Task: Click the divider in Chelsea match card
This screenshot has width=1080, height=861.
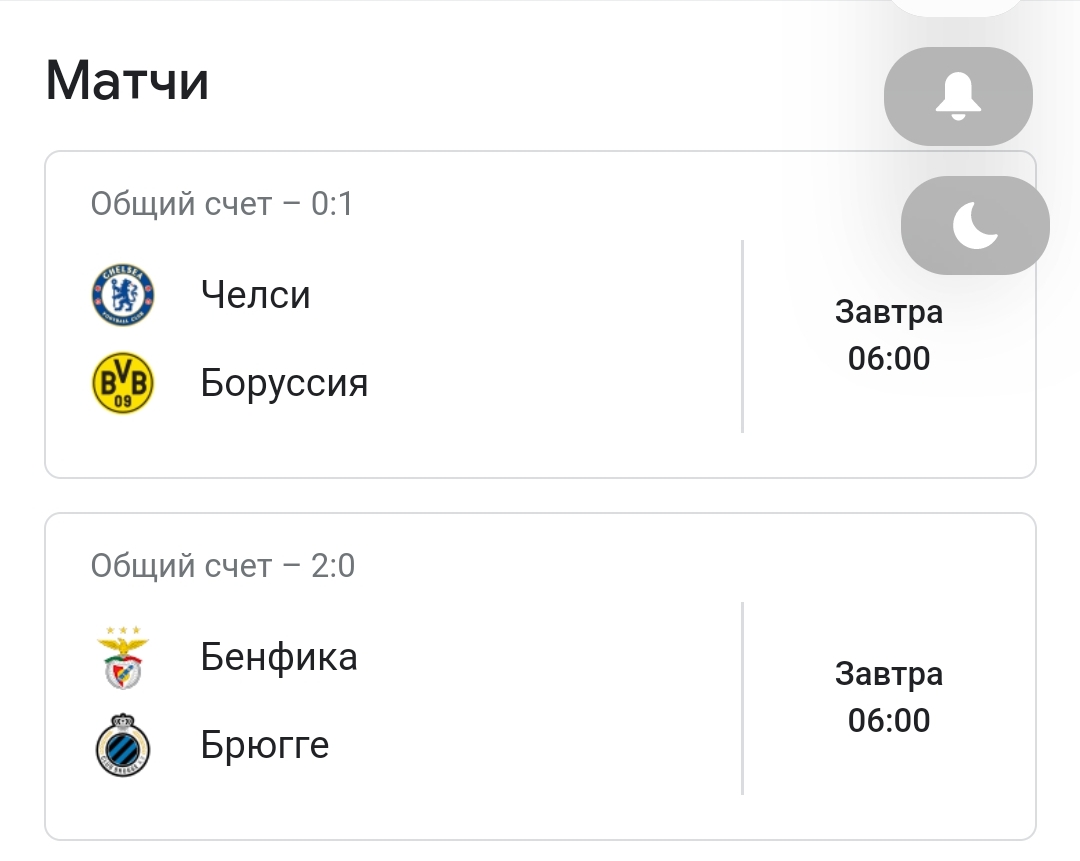Action: coord(742,336)
